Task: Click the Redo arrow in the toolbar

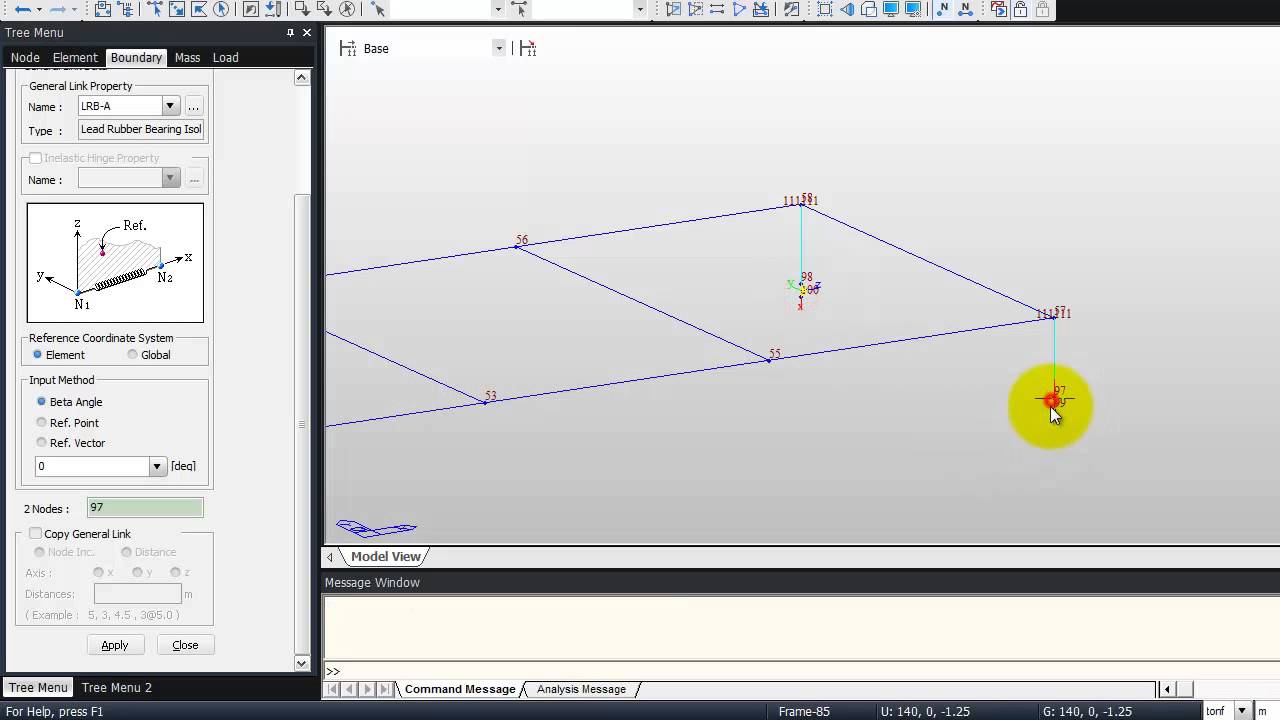Action: (x=57, y=9)
